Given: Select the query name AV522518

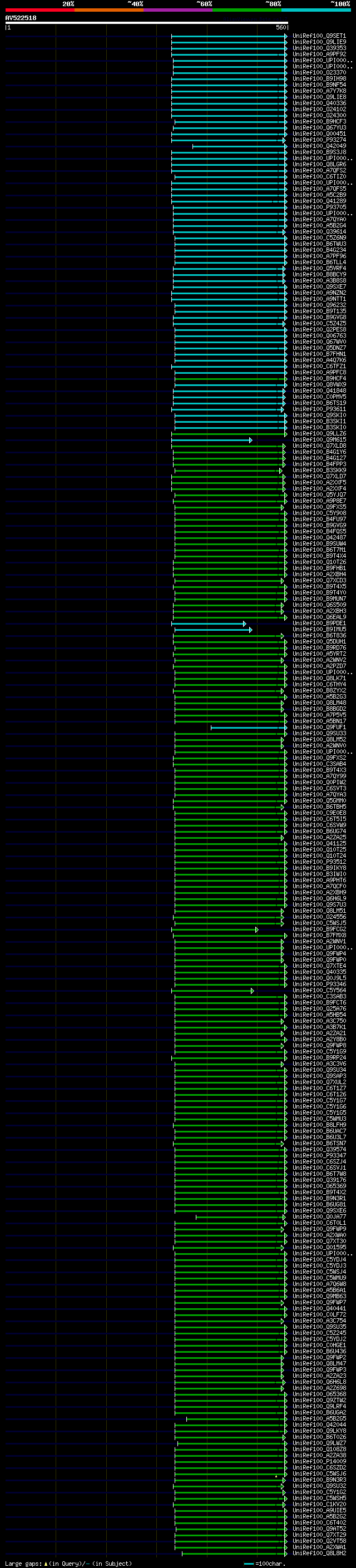Looking at the screenshot, I should click(21, 18).
